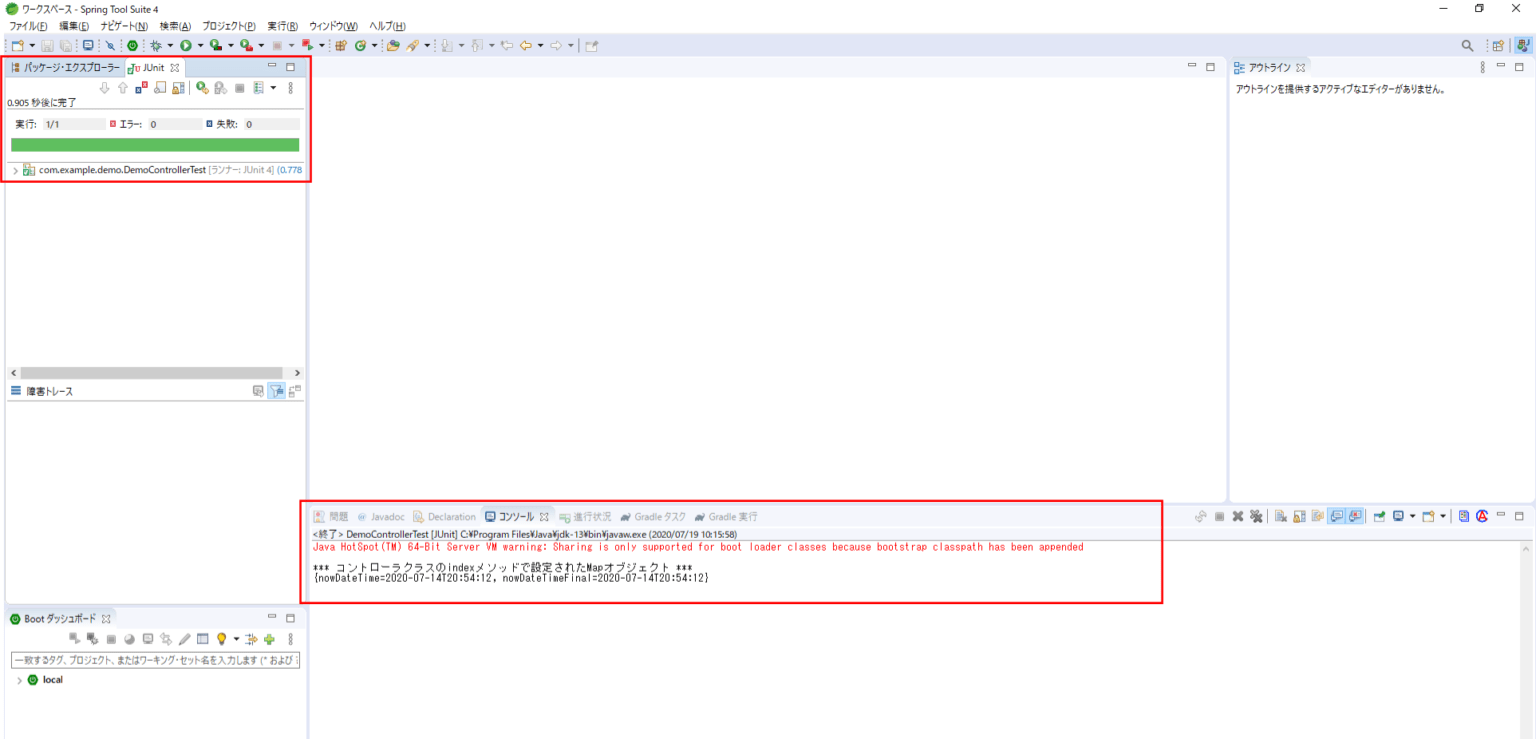Click the Boot Dashboard filter text field
This screenshot has height=739, width=1536.
tap(155, 660)
